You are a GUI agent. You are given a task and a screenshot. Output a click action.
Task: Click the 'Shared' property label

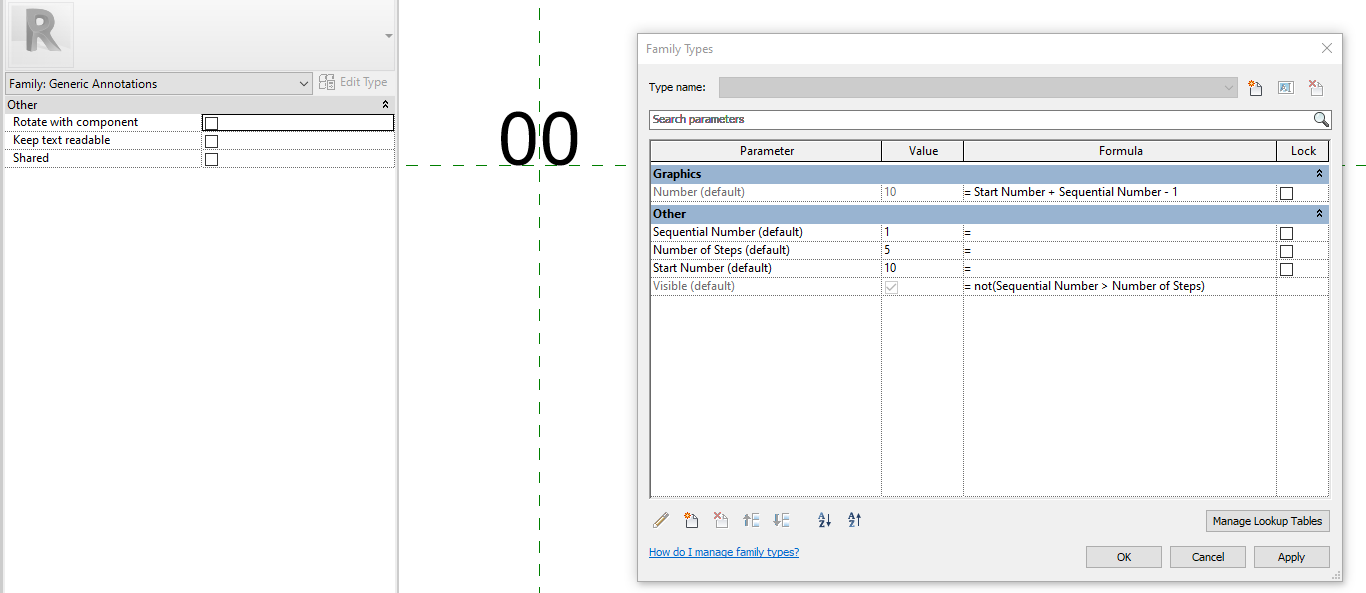[31, 158]
